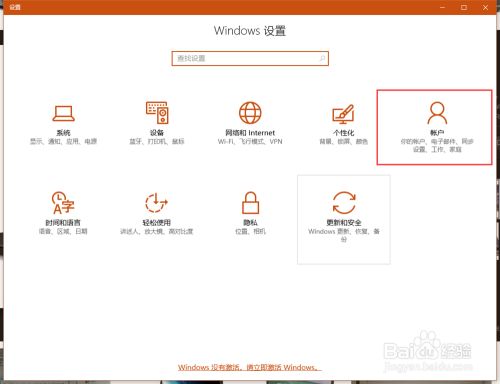Open the 时间和语言 clock icon
This screenshot has width=500, height=384.
click(63, 203)
